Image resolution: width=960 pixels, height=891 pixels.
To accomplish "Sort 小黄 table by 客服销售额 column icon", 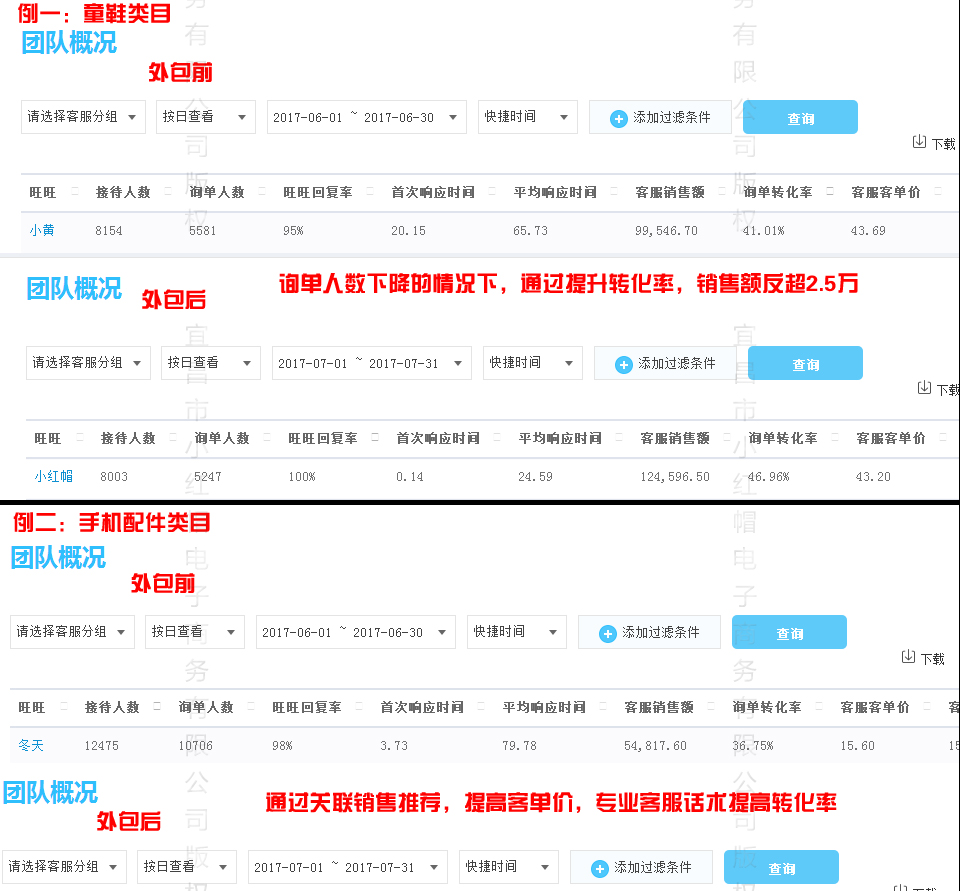I will (722, 192).
